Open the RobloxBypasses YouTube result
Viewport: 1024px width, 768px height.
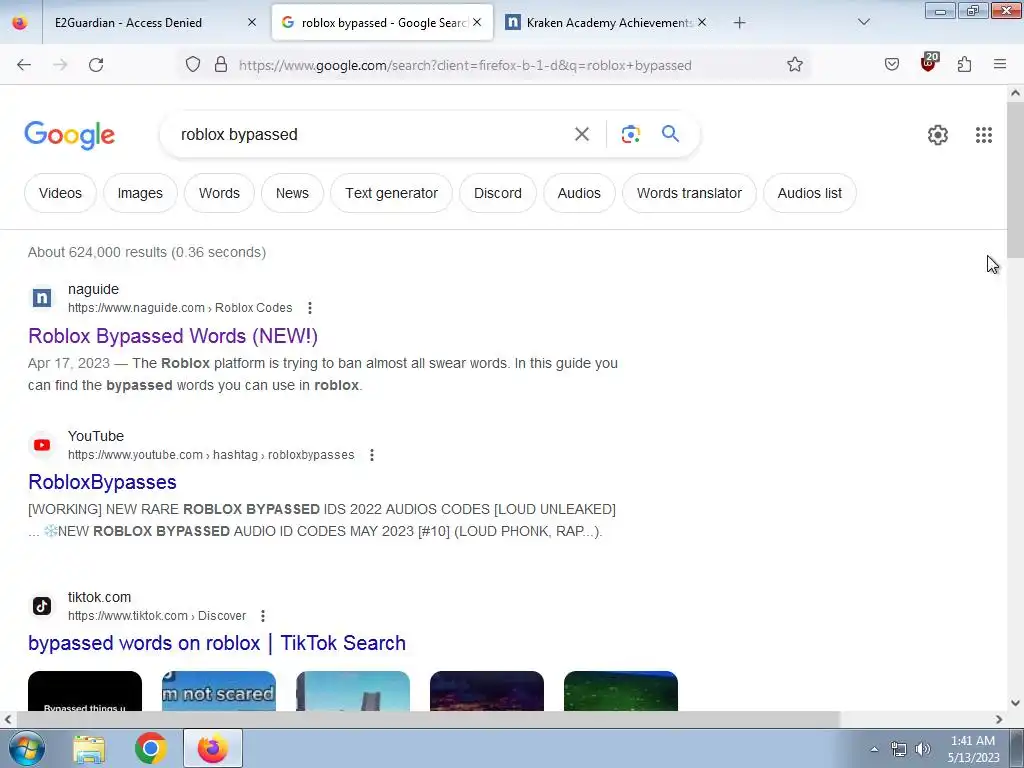[103, 482]
